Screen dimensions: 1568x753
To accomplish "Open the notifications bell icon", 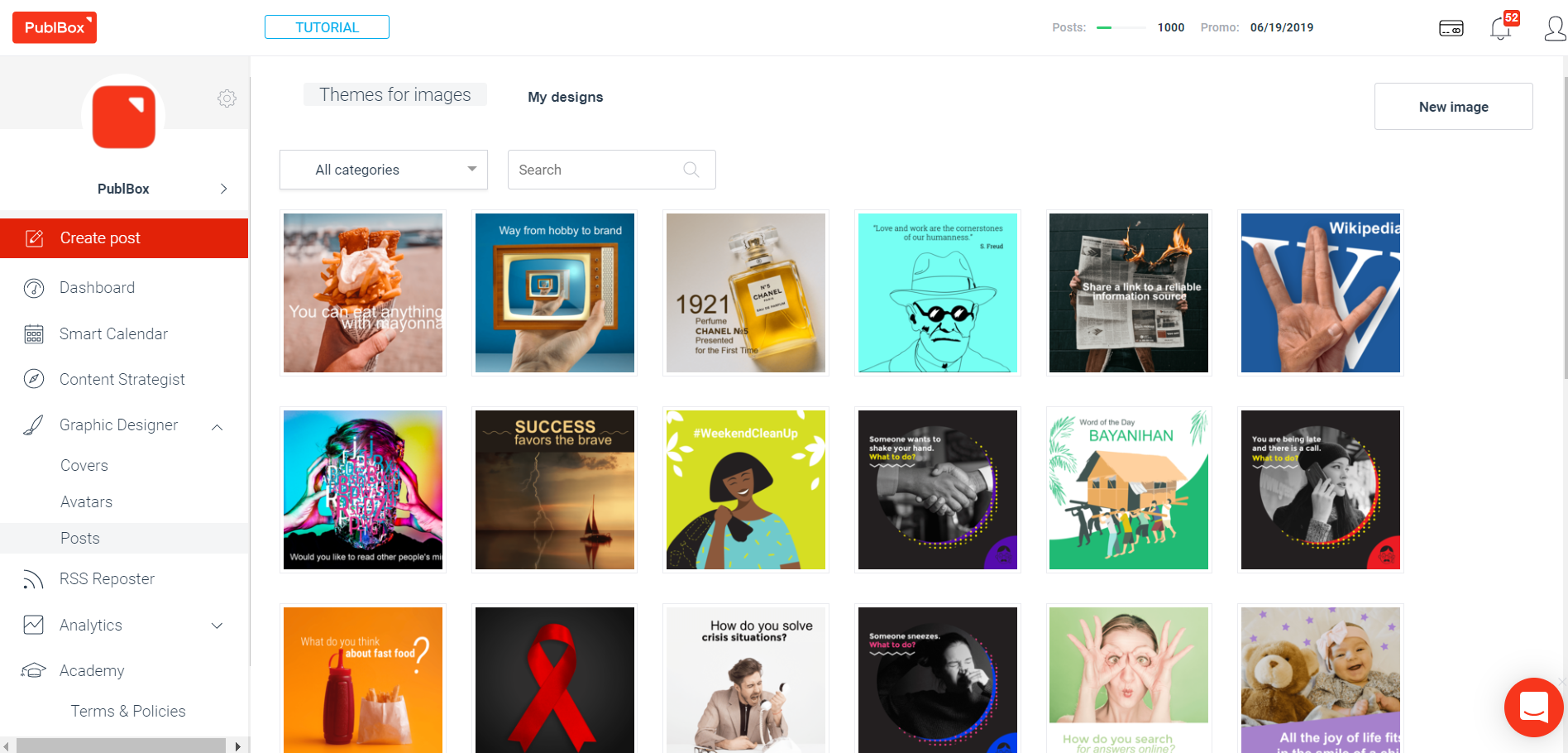I will click(x=1500, y=29).
